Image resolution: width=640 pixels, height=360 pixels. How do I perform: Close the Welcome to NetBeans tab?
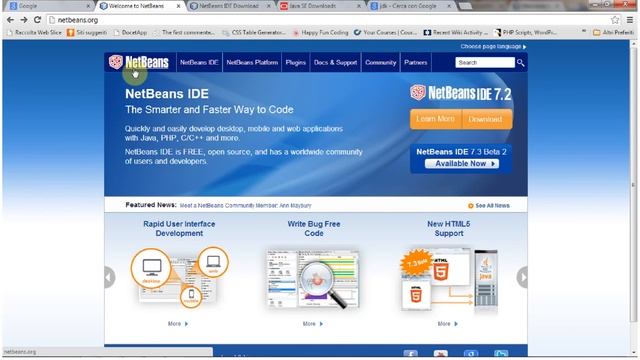(178, 6)
